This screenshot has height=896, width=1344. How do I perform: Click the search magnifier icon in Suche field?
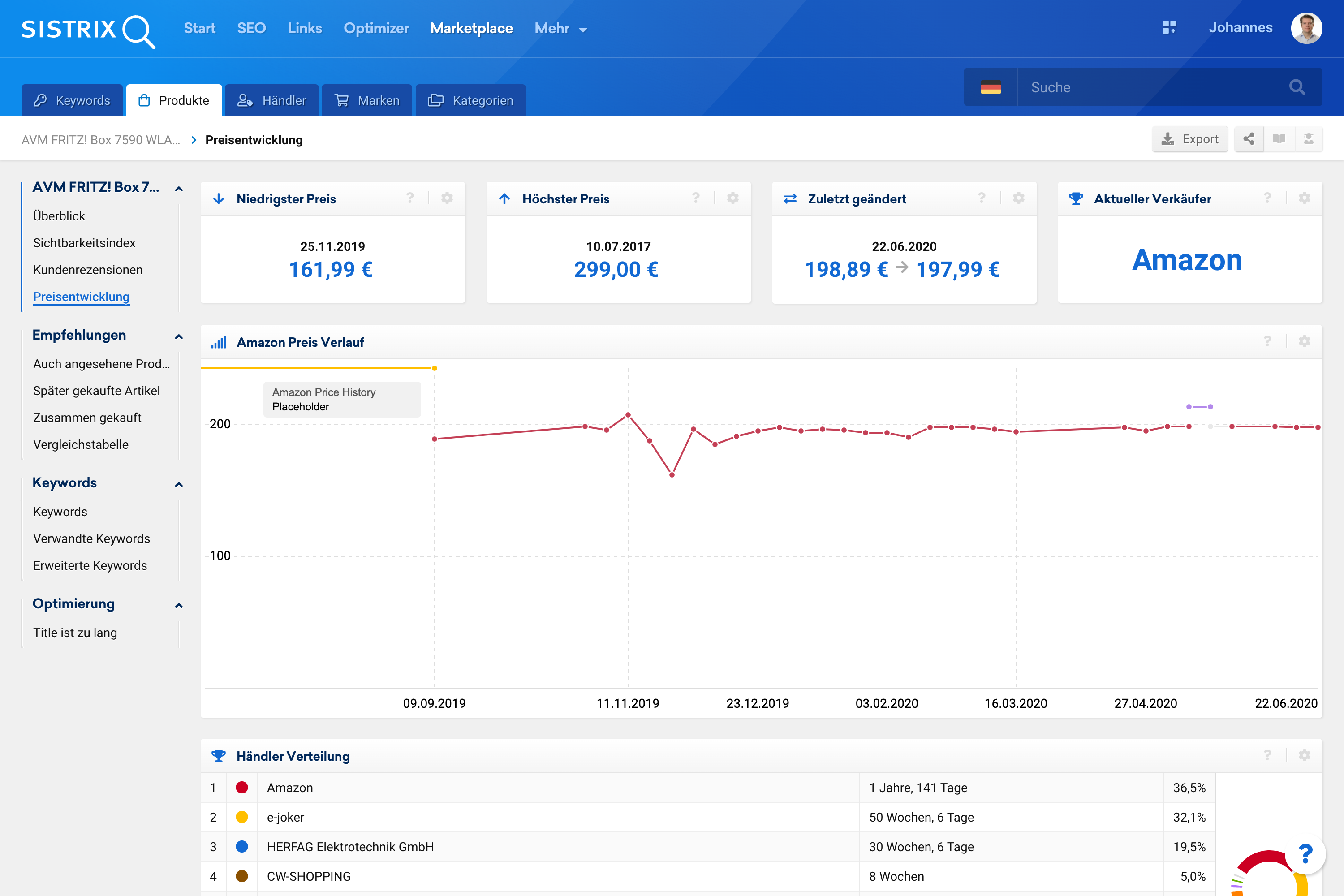coord(1297,87)
